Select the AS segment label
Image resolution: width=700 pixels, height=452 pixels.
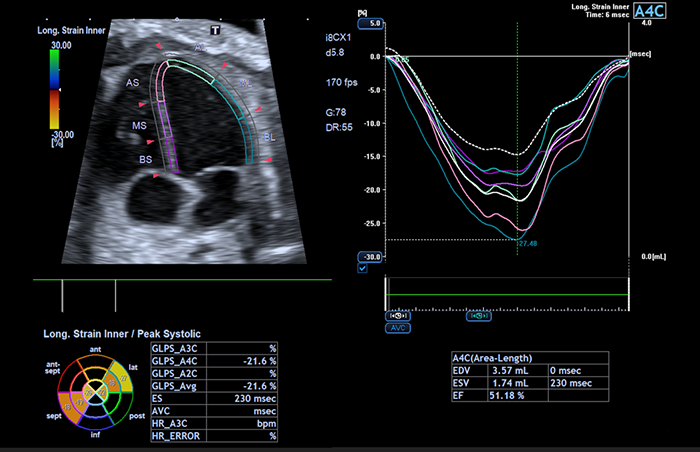tap(133, 83)
